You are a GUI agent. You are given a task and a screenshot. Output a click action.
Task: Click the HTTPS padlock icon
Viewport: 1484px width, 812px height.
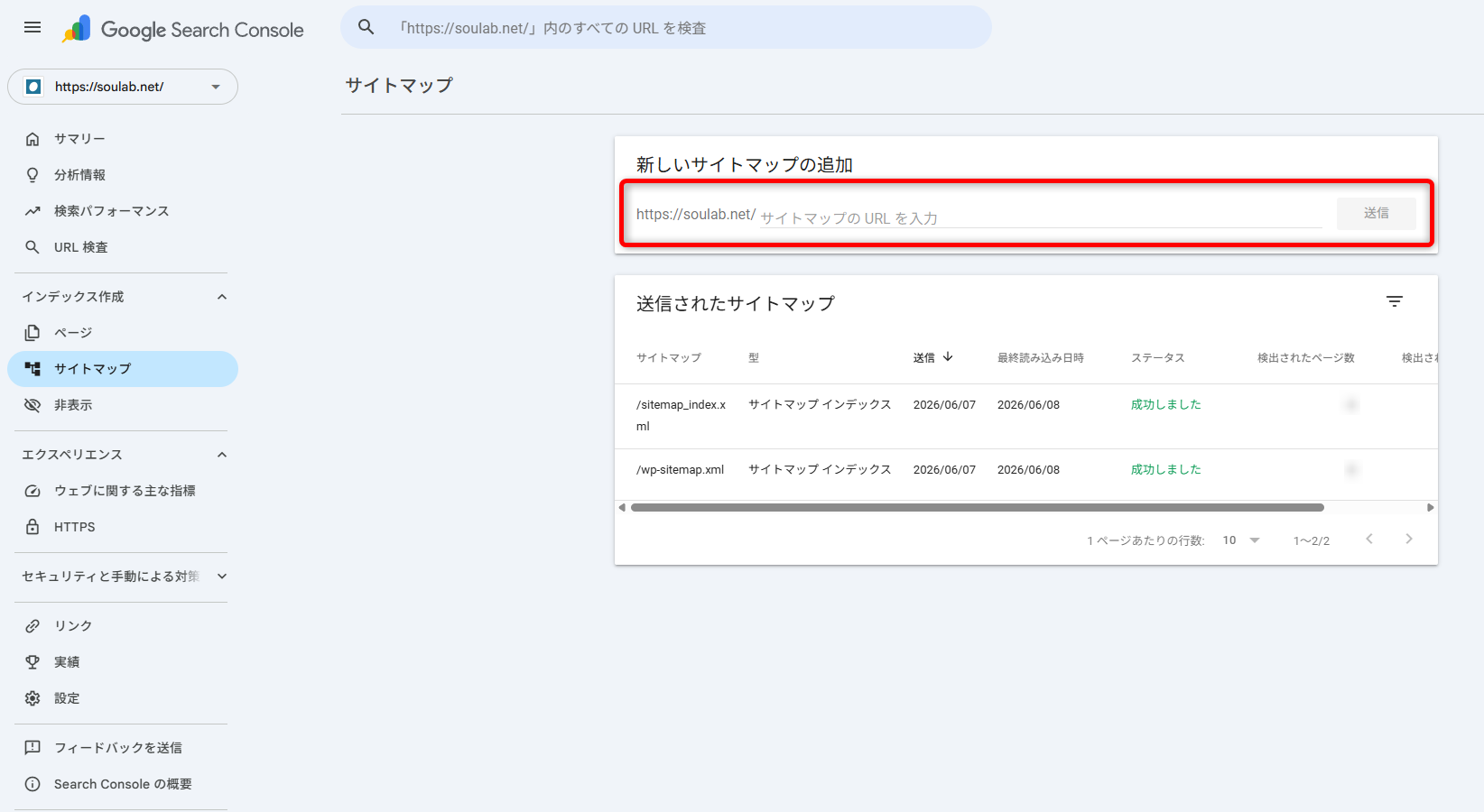coord(32,527)
